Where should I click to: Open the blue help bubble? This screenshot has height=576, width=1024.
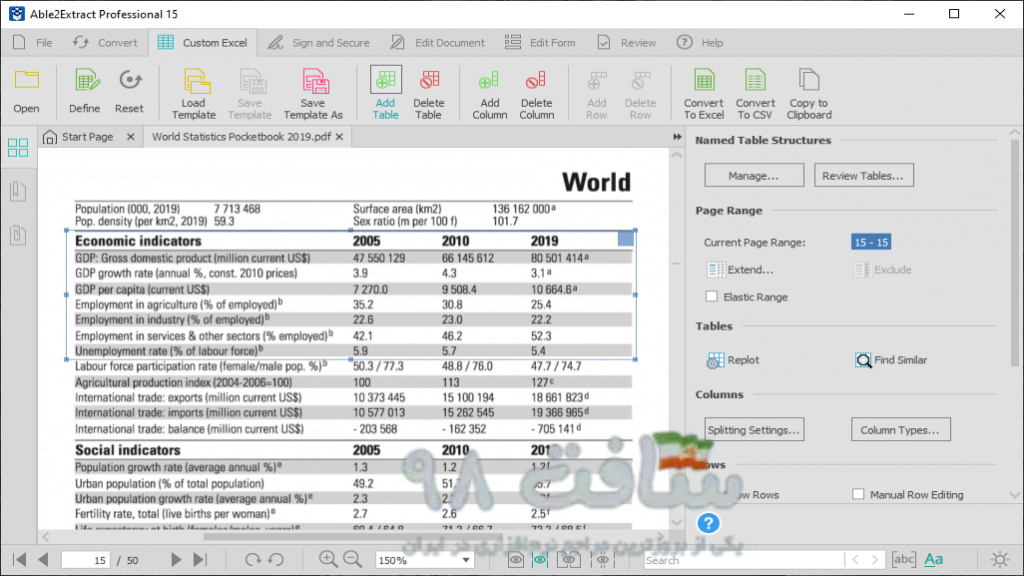tap(708, 523)
